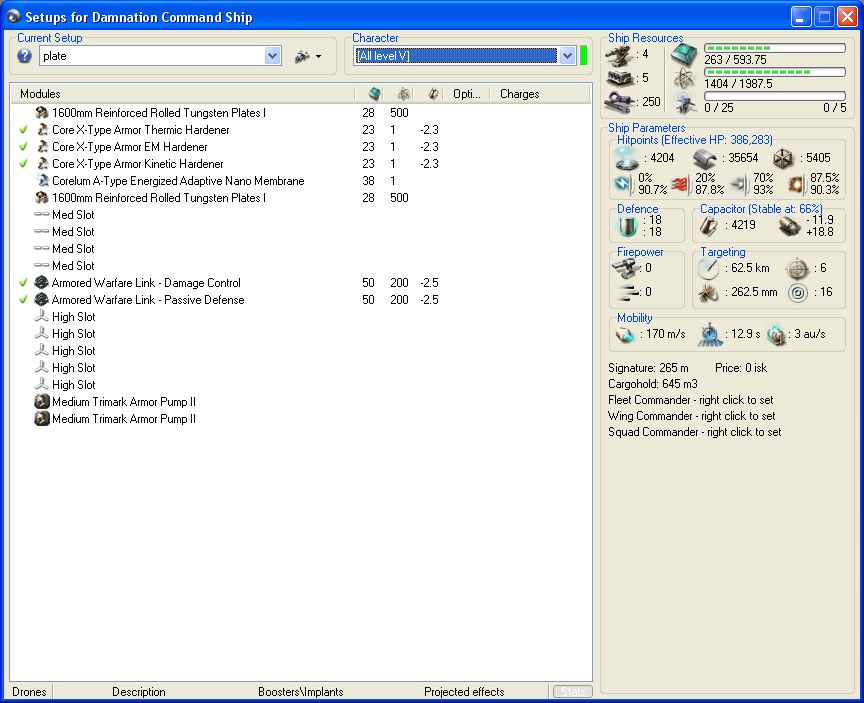Click the CPU usage progress bar
This screenshot has width=864, height=703.
[x=775, y=48]
